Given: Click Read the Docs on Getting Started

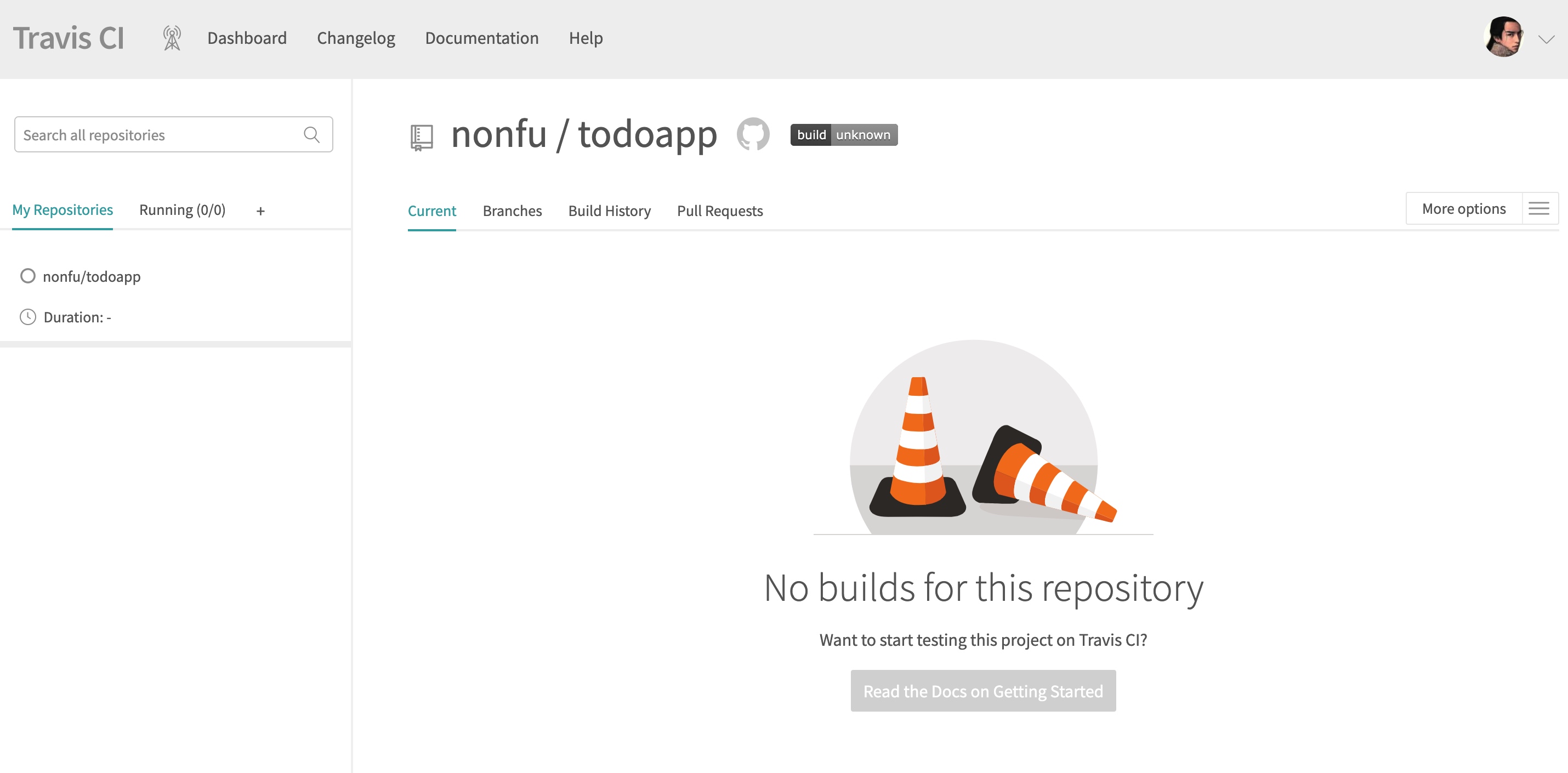Looking at the screenshot, I should point(983,691).
